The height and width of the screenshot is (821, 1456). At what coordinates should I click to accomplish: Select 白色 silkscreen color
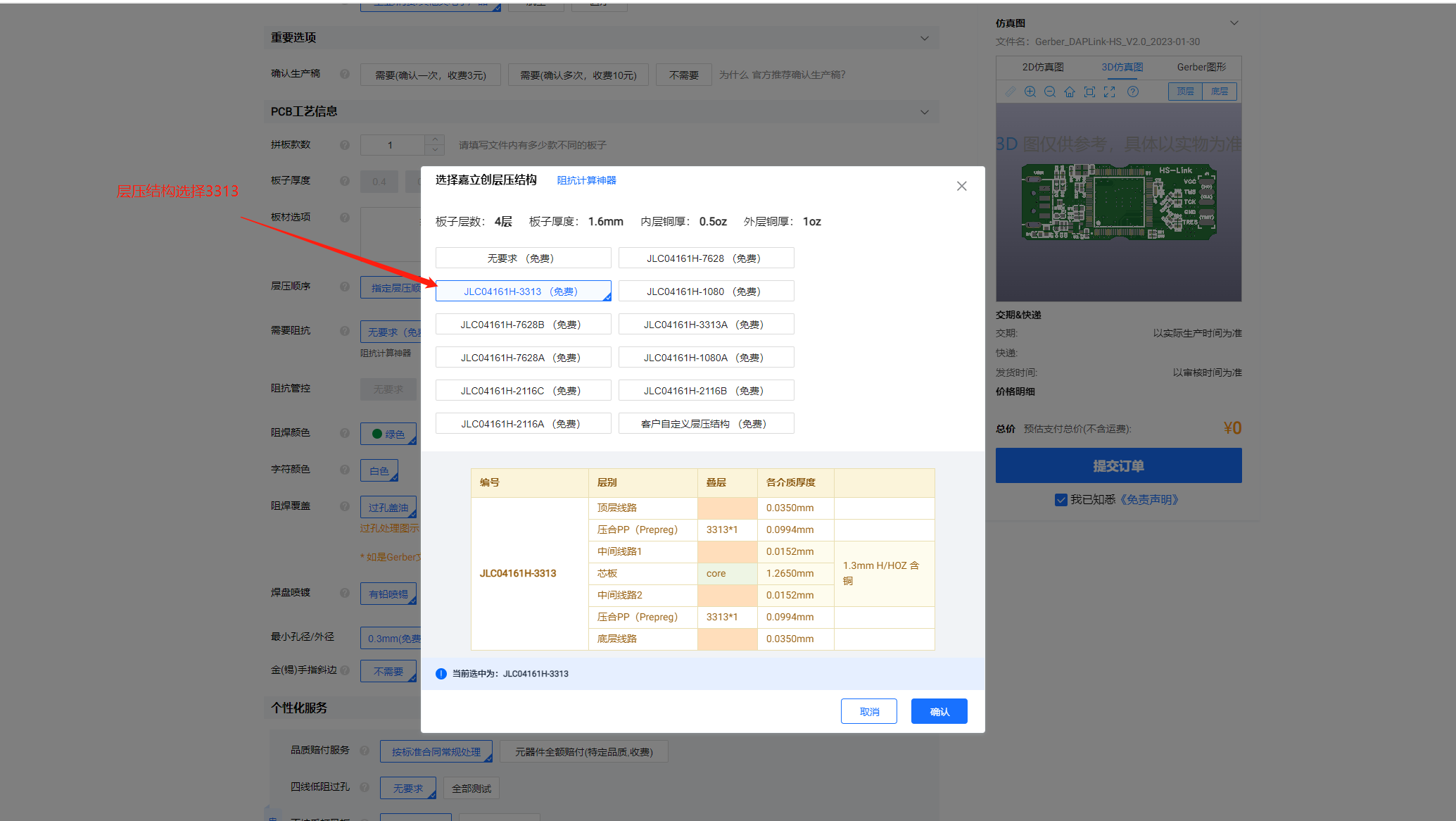click(379, 470)
